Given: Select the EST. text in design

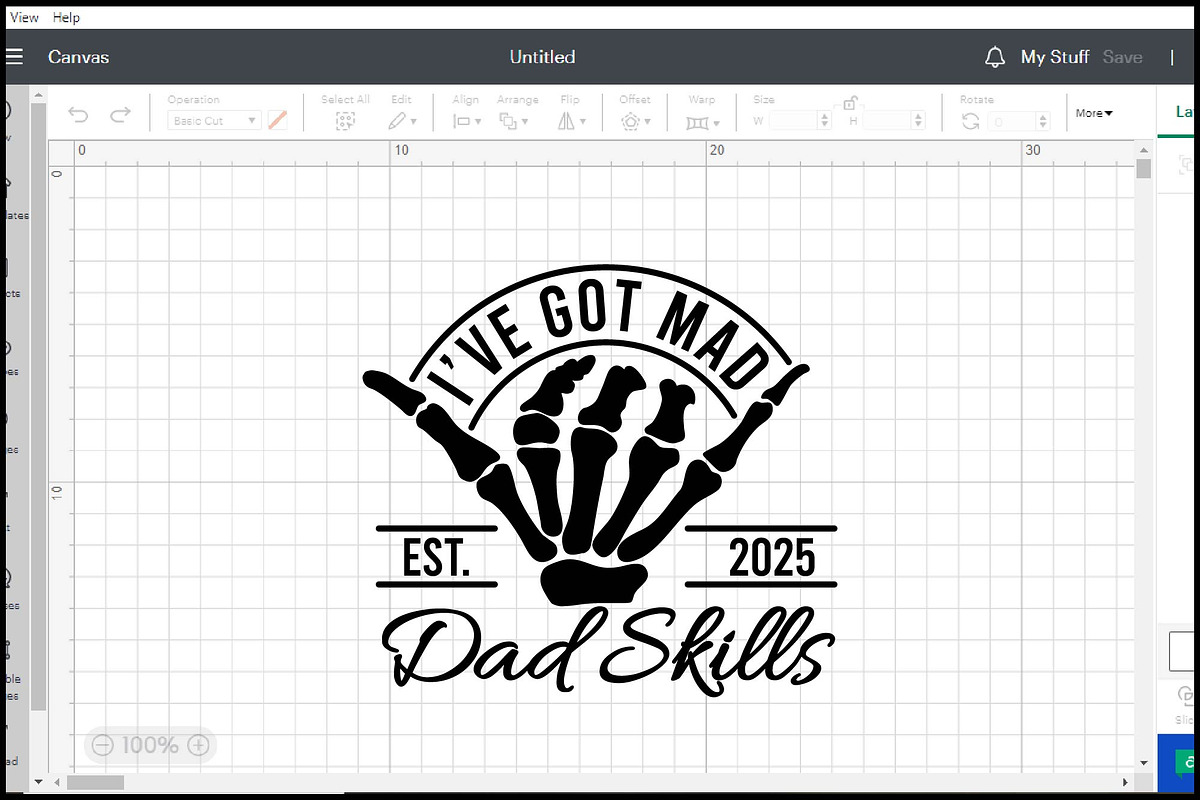Looking at the screenshot, I should [436, 558].
